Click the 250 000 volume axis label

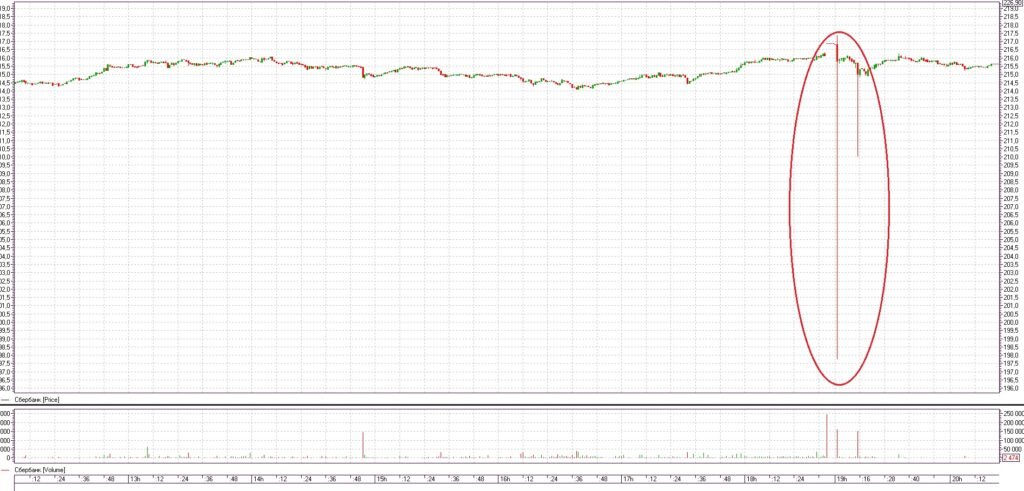1014,414
